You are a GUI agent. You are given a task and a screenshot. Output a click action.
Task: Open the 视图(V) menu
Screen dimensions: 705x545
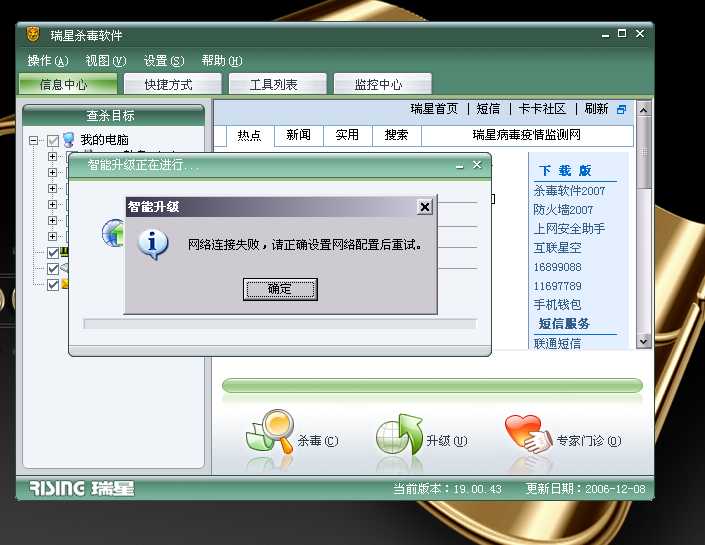pyautogui.click(x=106, y=61)
